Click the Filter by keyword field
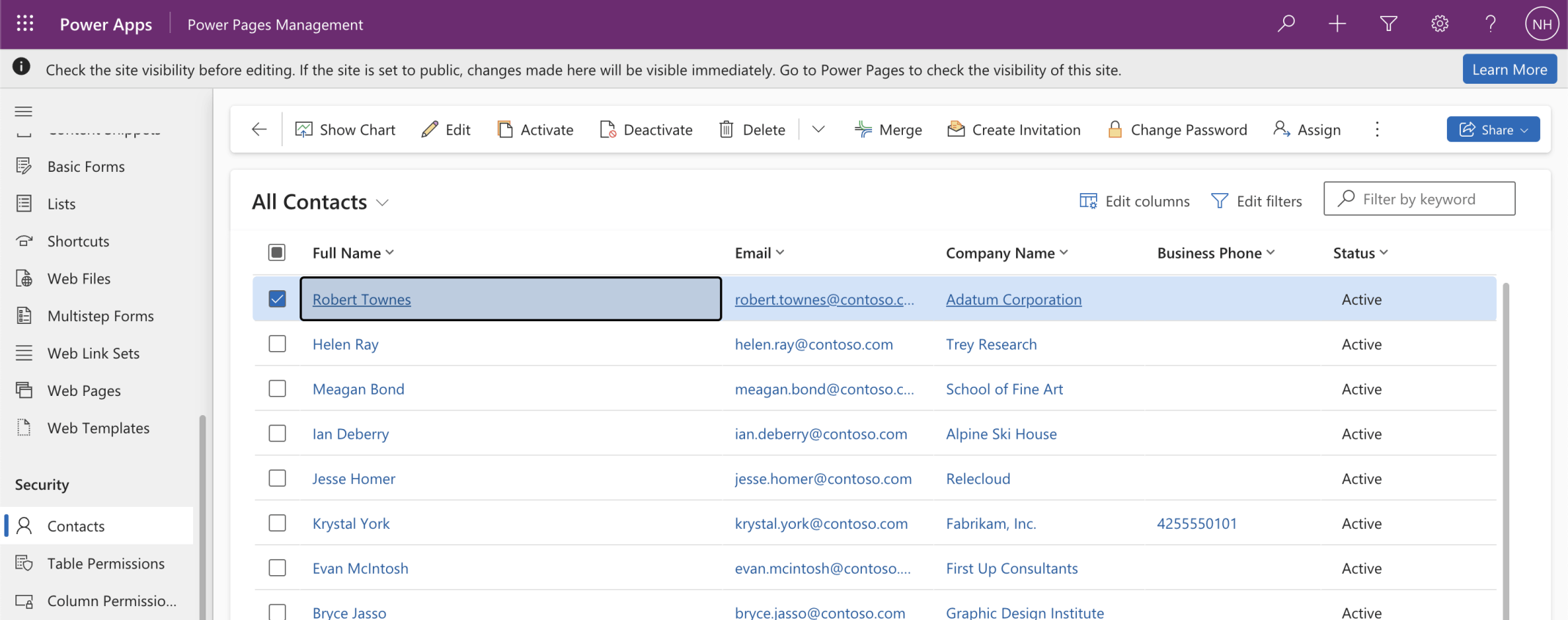1568x620 pixels. (1428, 199)
